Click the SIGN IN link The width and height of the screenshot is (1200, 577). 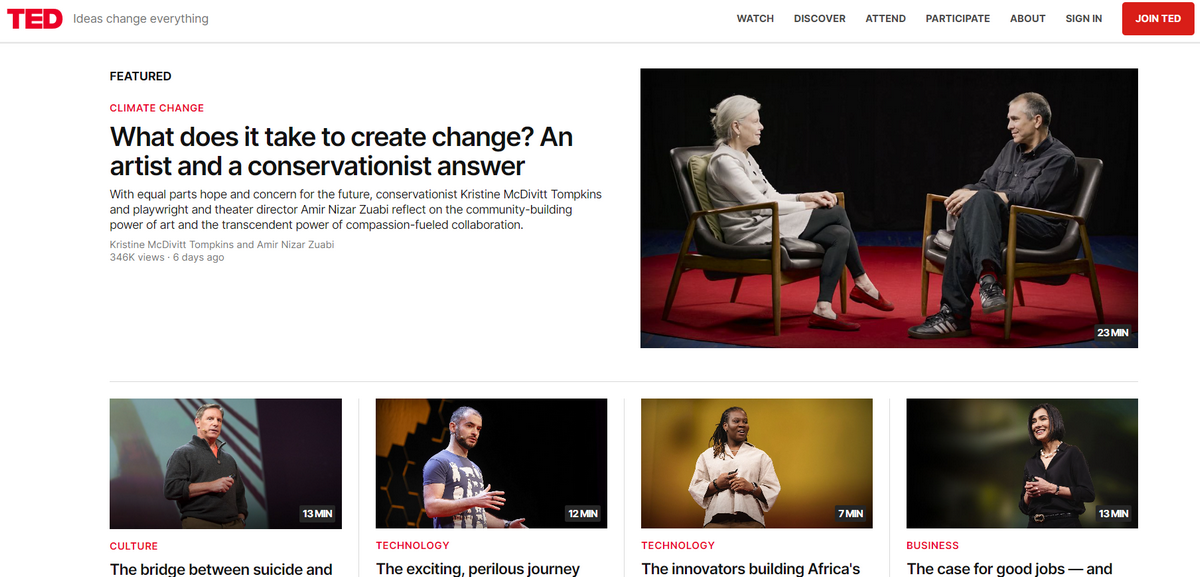[1084, 19]
